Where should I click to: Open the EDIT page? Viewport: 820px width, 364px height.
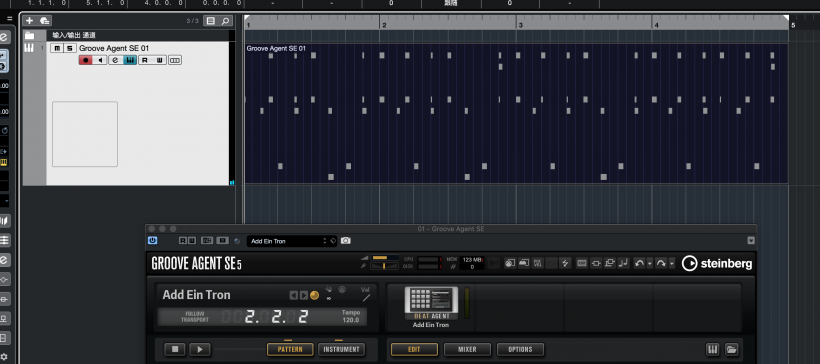point(414,349)
